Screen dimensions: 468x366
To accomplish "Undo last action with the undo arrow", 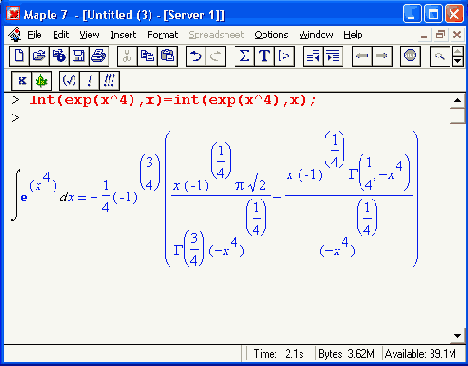I will pos(196,56).
